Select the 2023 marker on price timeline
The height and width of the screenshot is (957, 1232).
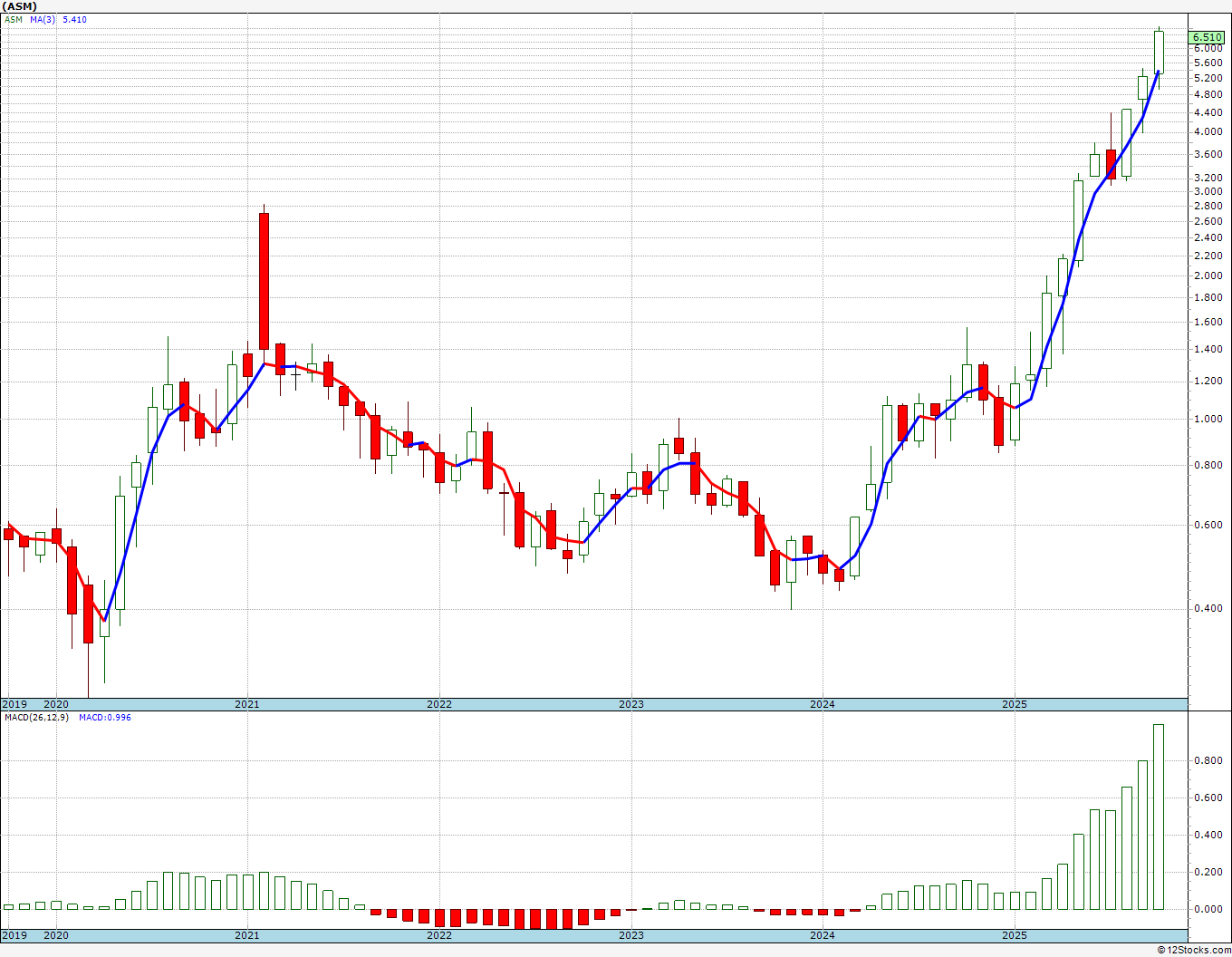(630, 704)
